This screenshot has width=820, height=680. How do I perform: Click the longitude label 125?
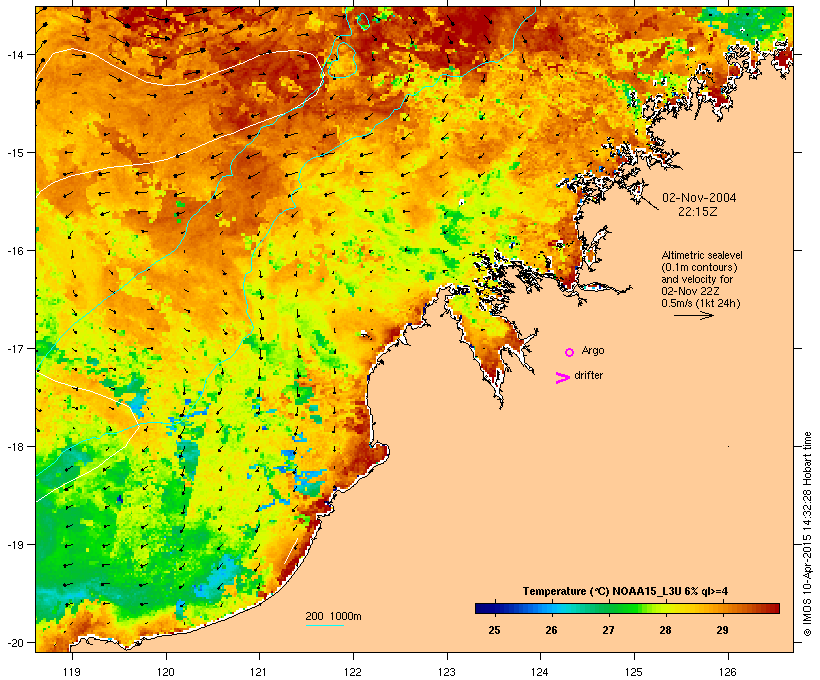click(634, 672)
